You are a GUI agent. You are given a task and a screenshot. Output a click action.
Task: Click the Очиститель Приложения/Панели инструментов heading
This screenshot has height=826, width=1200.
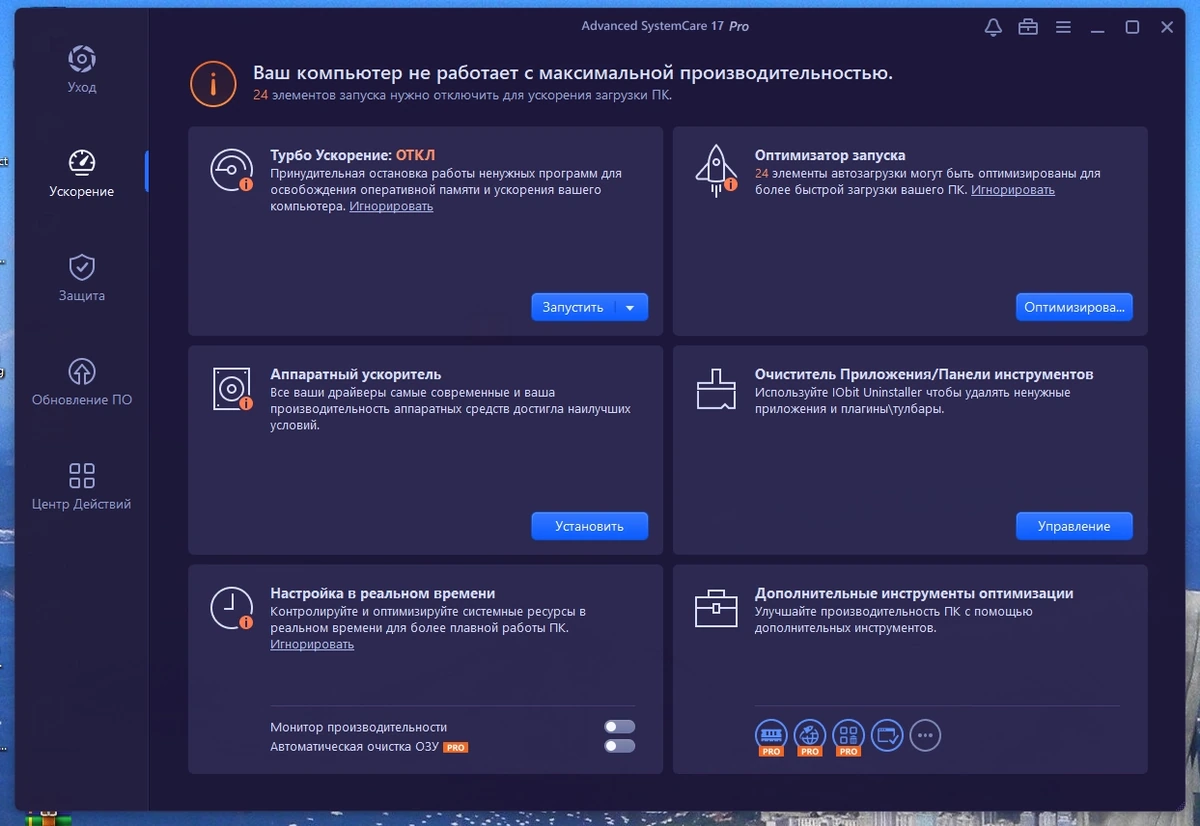924,375
